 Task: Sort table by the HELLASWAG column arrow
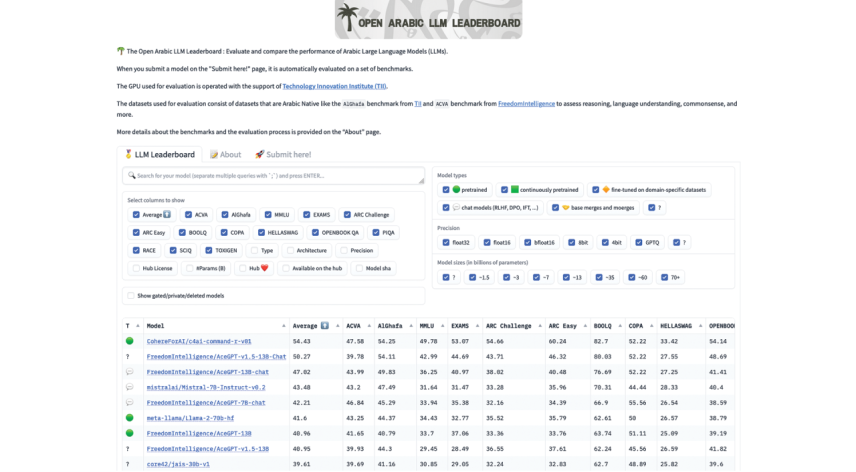(x=700, y=326)
